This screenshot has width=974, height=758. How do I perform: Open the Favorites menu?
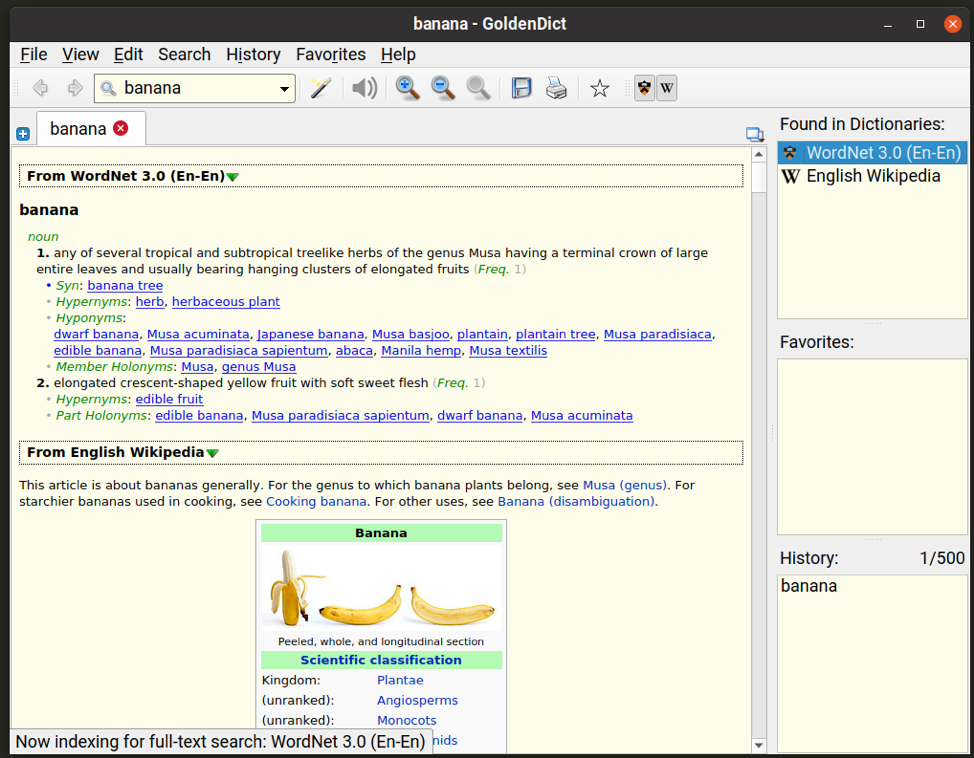pos(330,54)
